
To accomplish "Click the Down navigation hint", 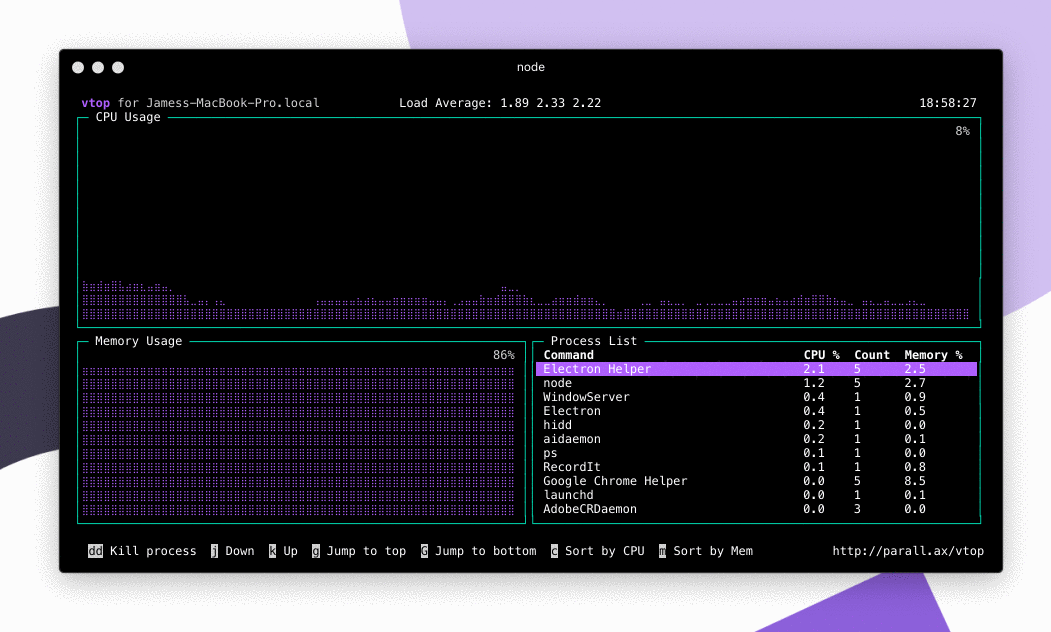I will (x=232, y=551).
